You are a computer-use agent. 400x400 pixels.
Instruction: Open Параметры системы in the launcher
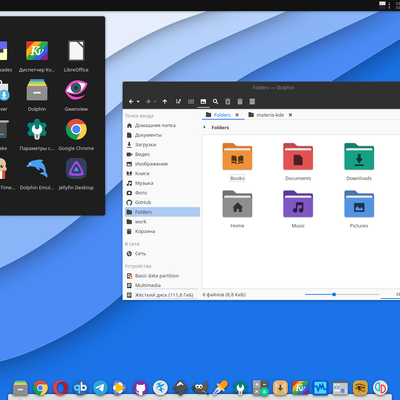click(37, 135)
